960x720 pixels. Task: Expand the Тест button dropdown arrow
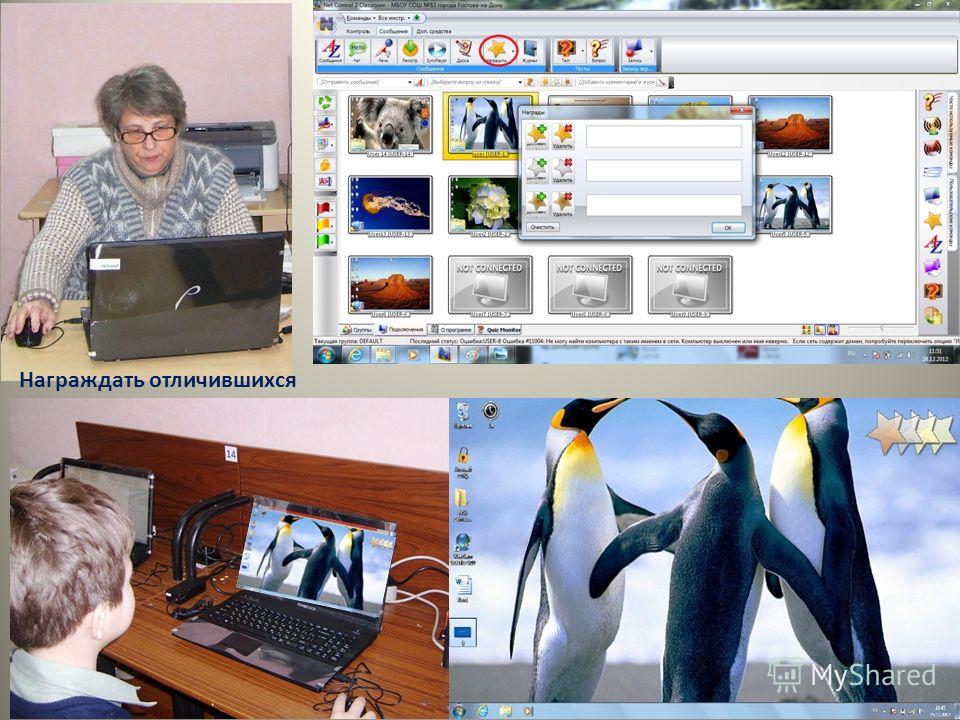582,51
